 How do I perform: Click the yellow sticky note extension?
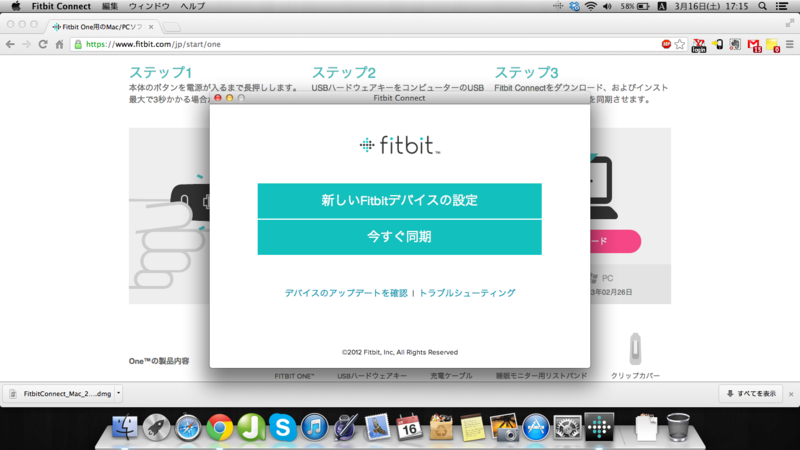point(773,45)
